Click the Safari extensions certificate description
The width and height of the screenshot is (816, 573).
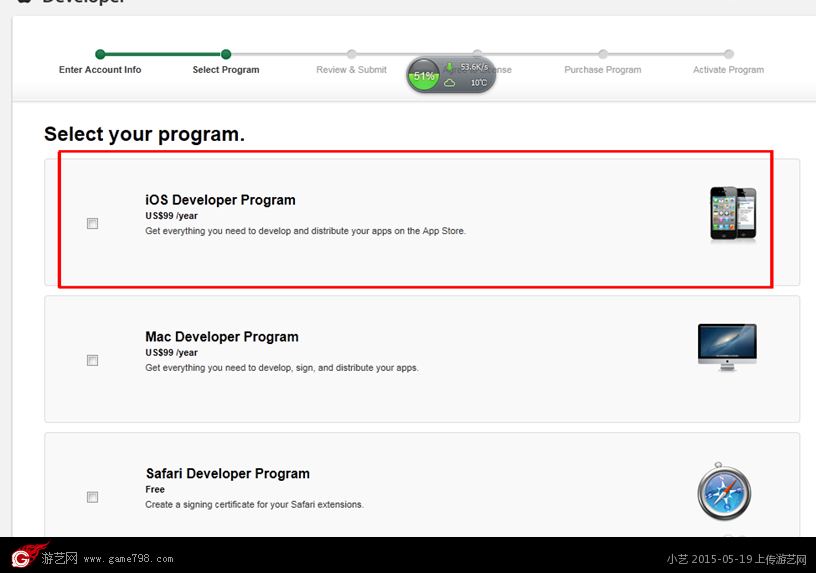pos(254,505)
